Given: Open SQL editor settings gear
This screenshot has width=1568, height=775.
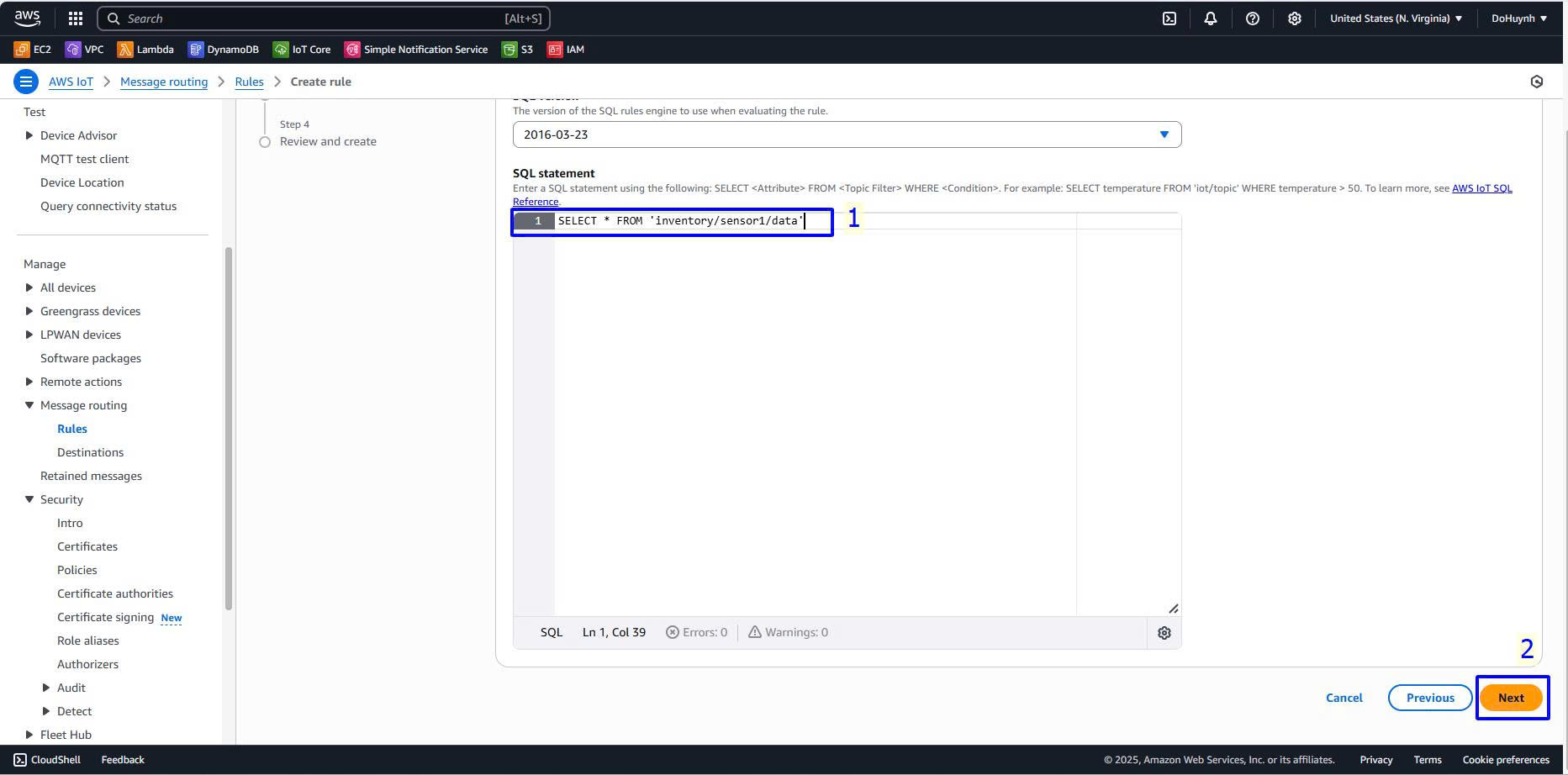Looking at the screenshot, I should 1164,633.
